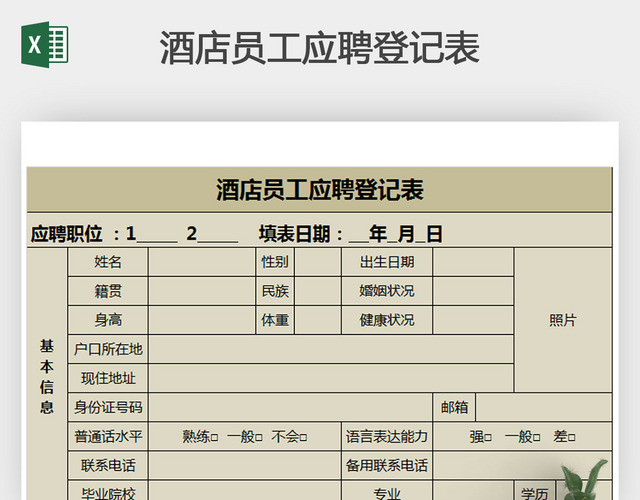The image size is (640, 500).
Task: Check the 一般 box for 语言表达能力
Action: click(537, 438)
